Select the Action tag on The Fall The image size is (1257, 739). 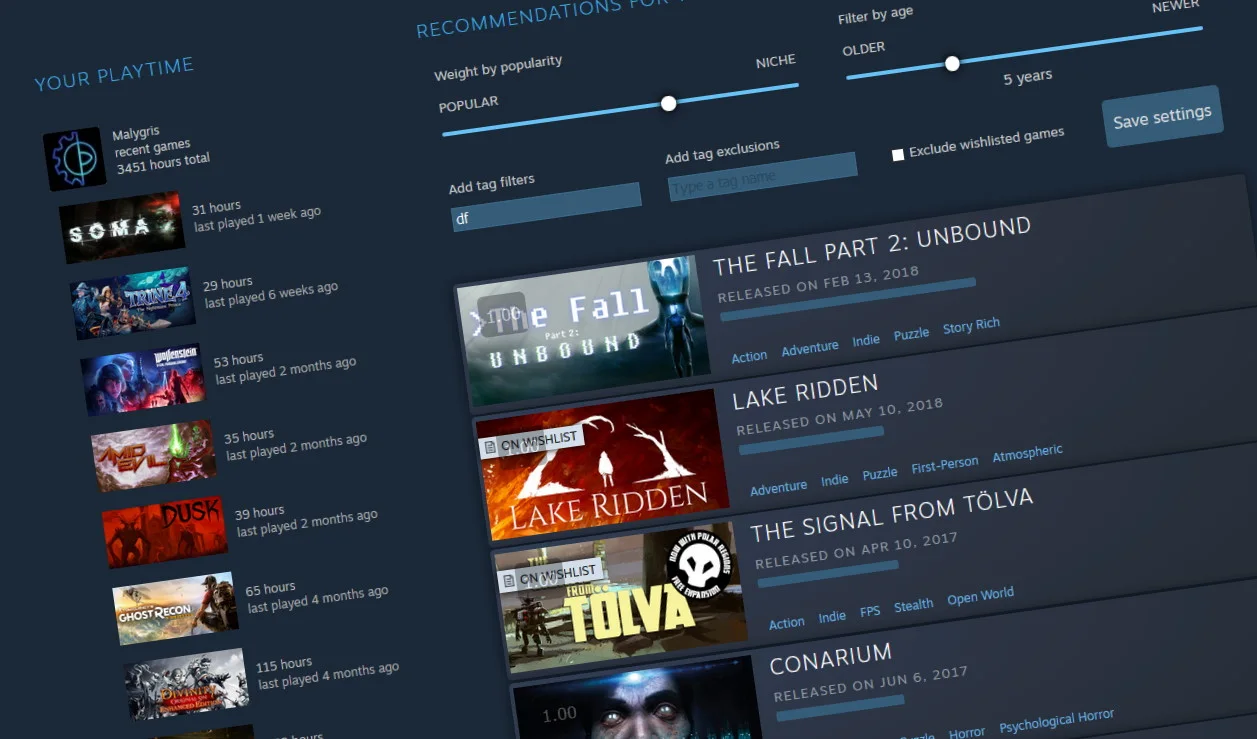tap(749, 356)
